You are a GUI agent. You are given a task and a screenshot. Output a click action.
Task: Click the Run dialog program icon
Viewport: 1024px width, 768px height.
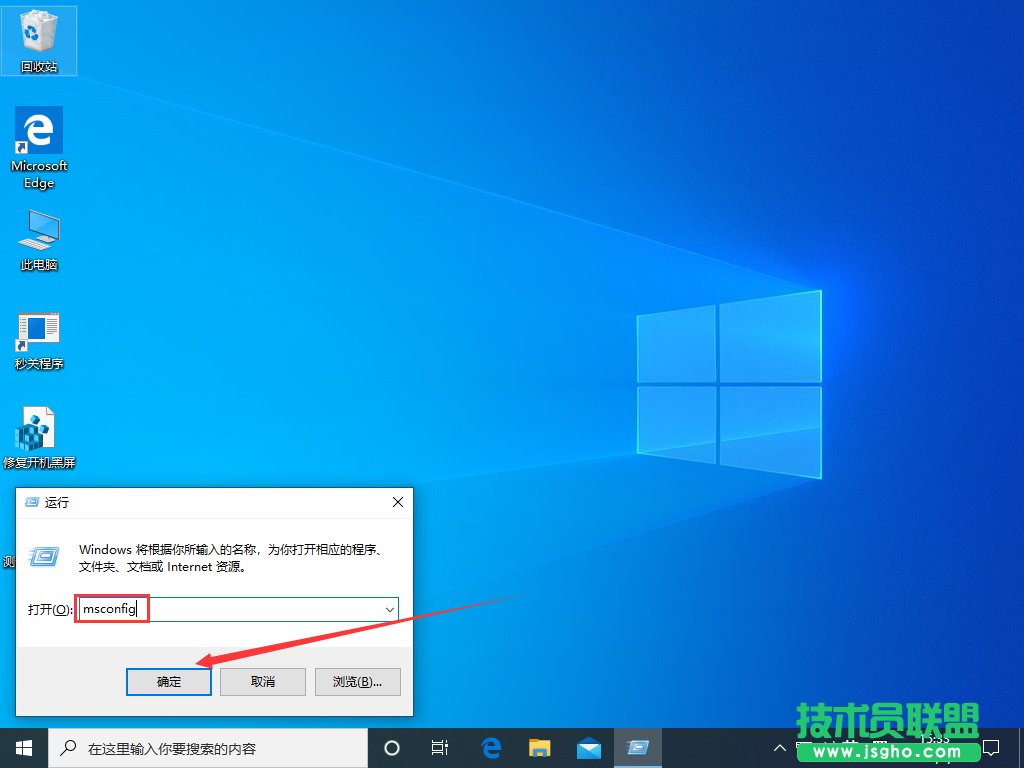(x=43, y=557)
